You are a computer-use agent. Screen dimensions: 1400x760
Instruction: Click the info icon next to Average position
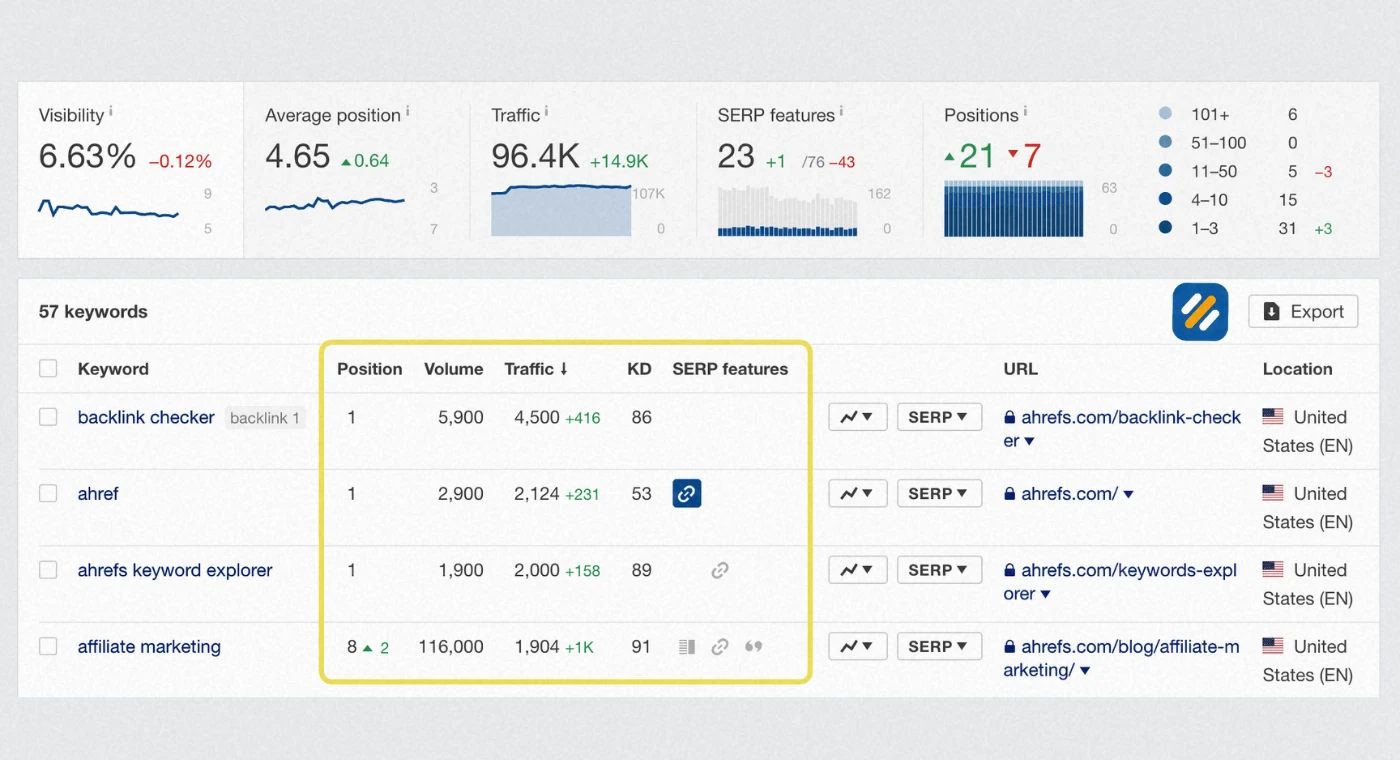[x=407, y=110]
